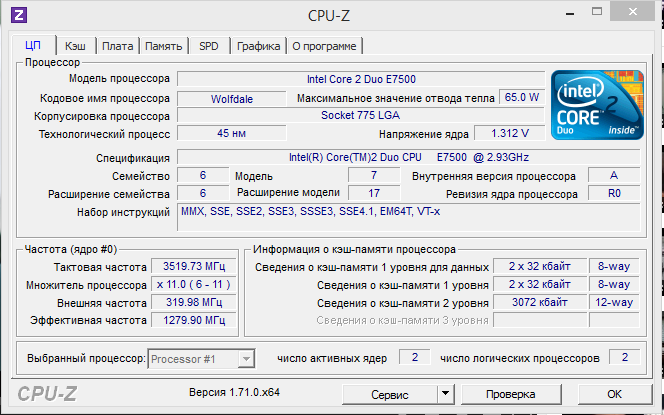This screenshot has width=664, height=415.
Task: Click the число логических процессоров value 2
Action: (625, 357)
